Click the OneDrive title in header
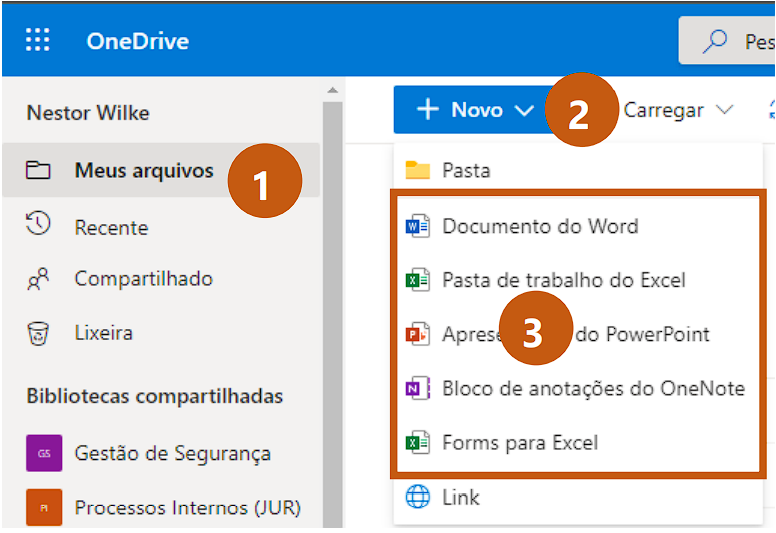This screenshot has width=776, height=533. pyautogui.click(x=138, y=41)
